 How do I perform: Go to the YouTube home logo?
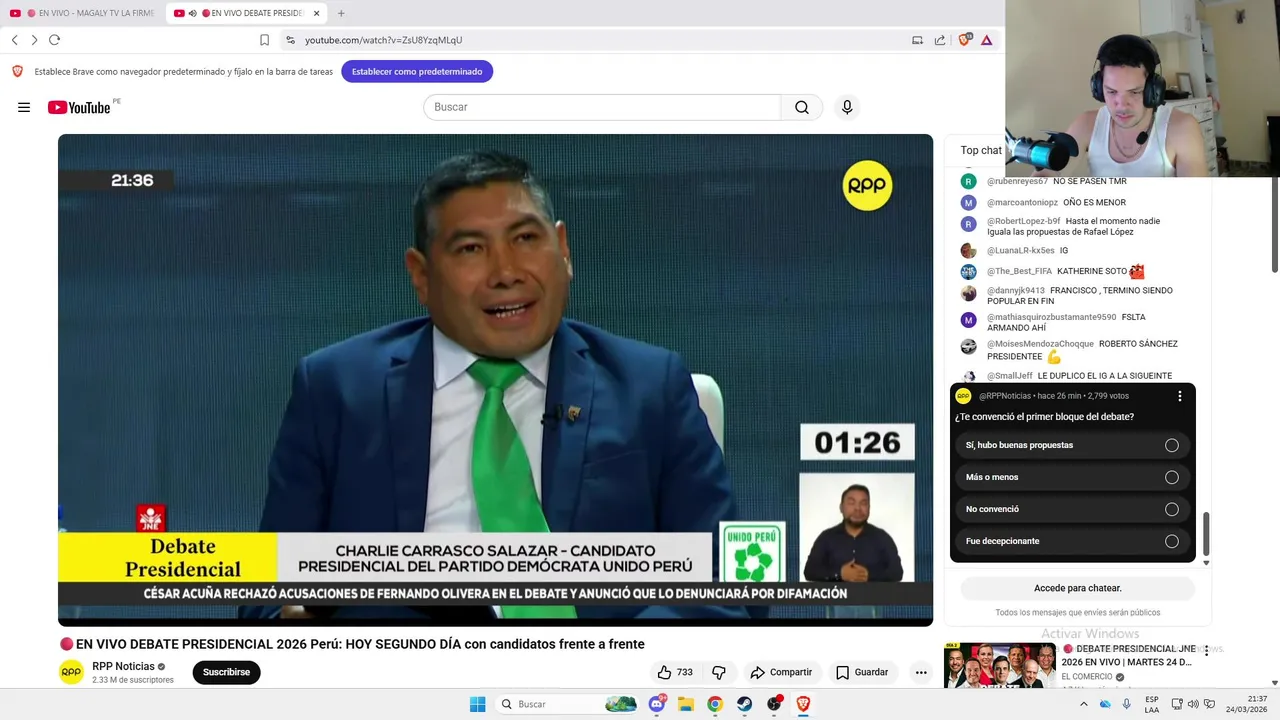click(79, 107)
